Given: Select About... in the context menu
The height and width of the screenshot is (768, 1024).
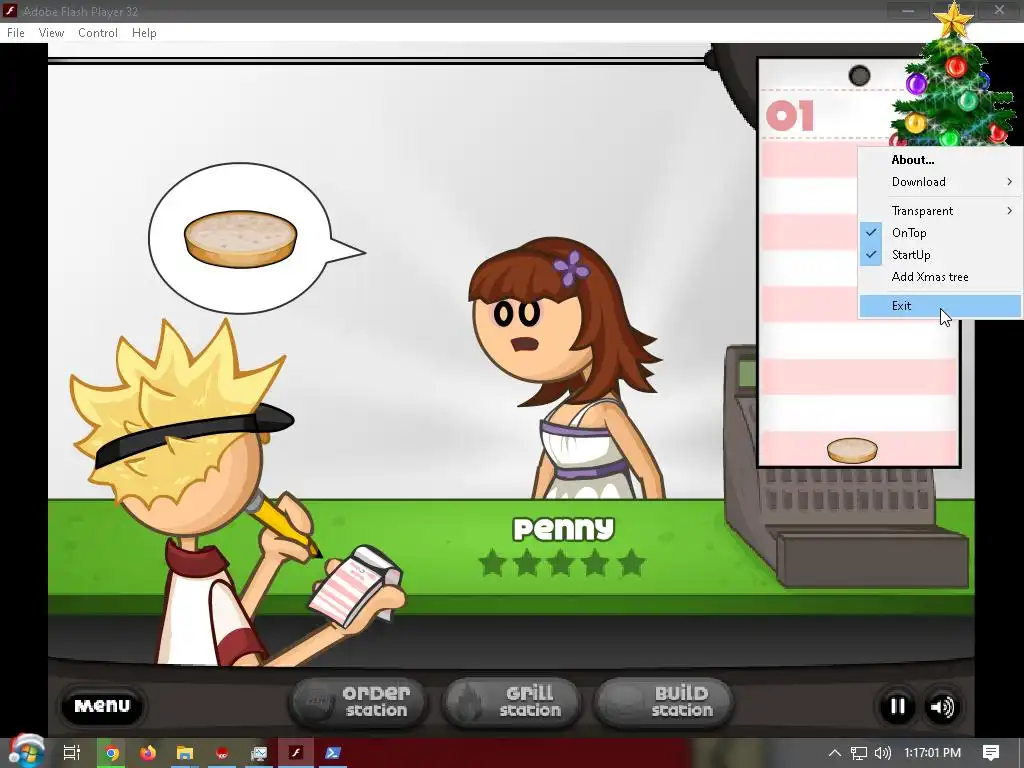Looking at the screenshot, I should (939, 160).
